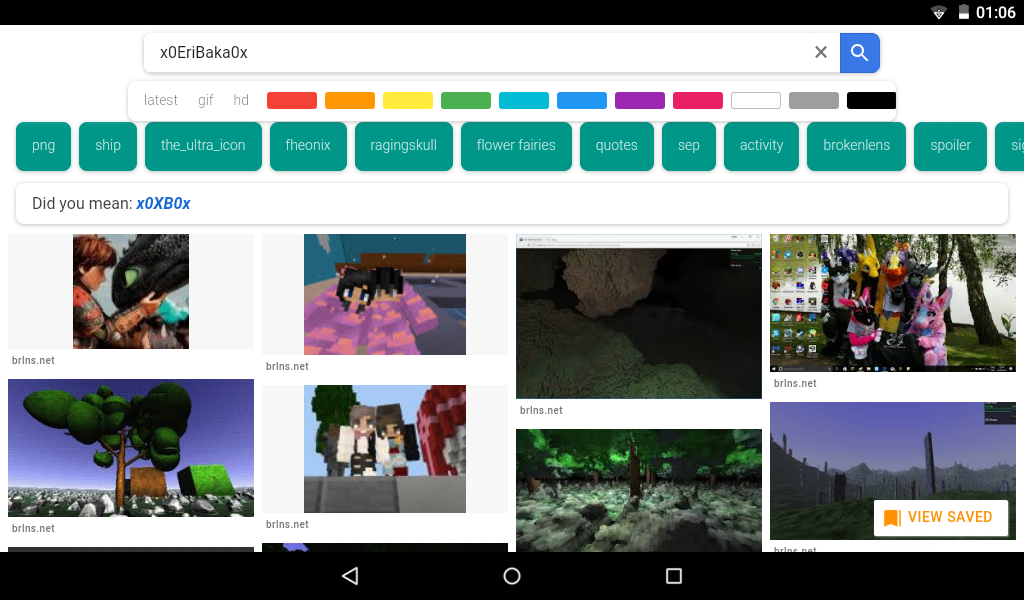Select the ragingskull tag chip
1024x600 pixels.
pyautogui.click(x=404, y=146)
